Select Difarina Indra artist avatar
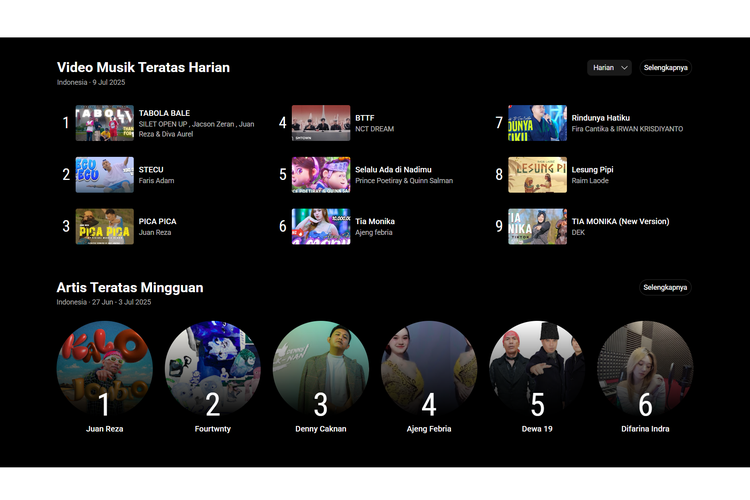 pos(645,369)
